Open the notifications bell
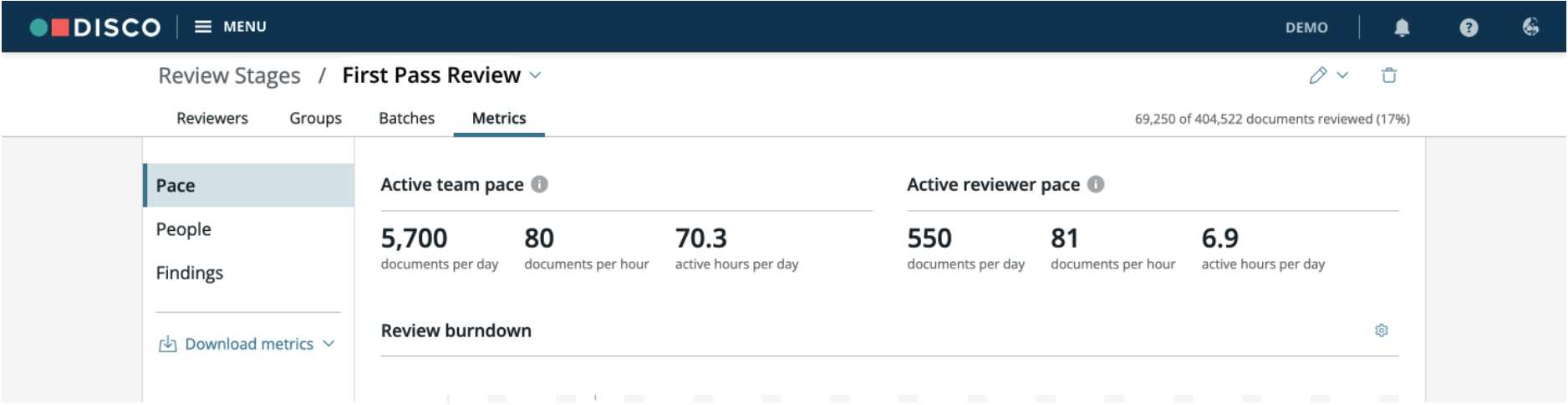1568x405 pixels. tap(1402, 28)
